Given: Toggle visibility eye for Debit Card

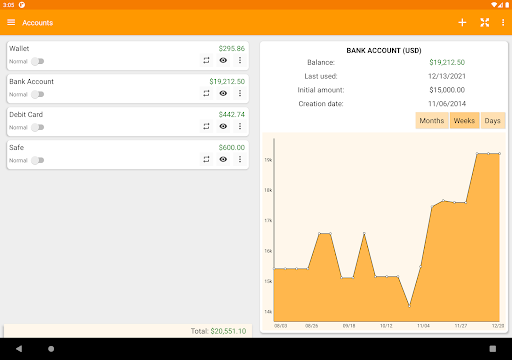Looking at the screenshot, I should coord(223,126).
